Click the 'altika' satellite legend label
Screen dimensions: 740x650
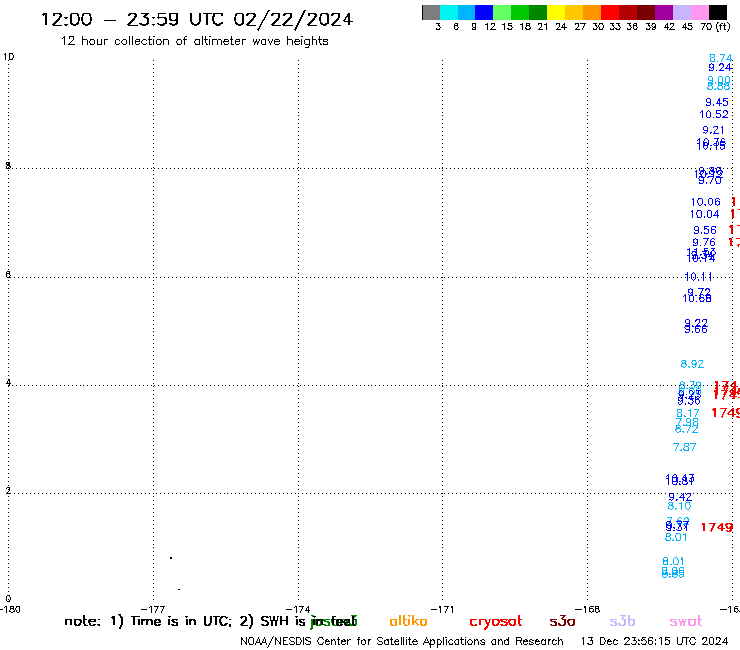[x=408, y=621]
